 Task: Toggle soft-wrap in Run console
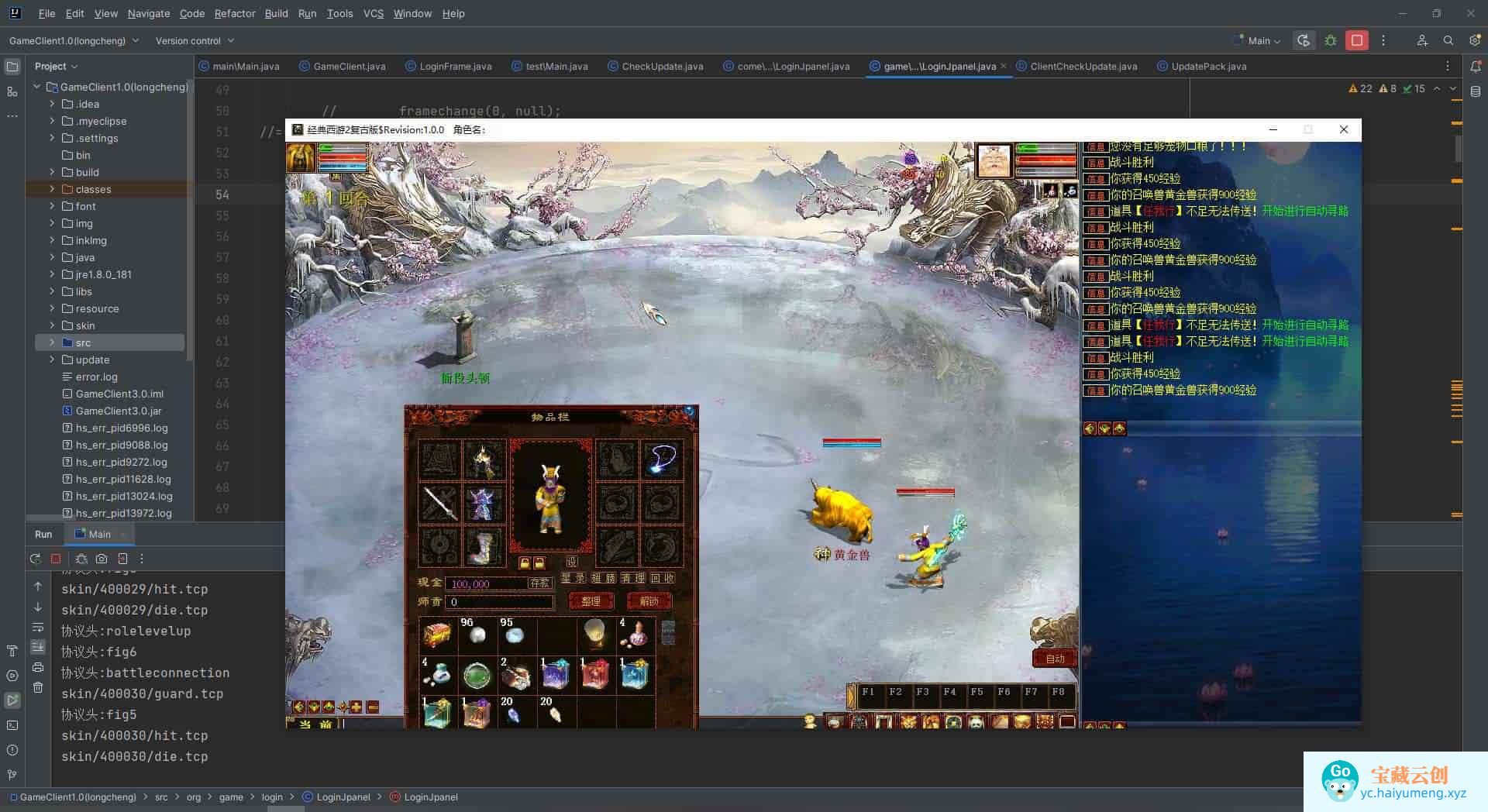(x=38, y=627)
